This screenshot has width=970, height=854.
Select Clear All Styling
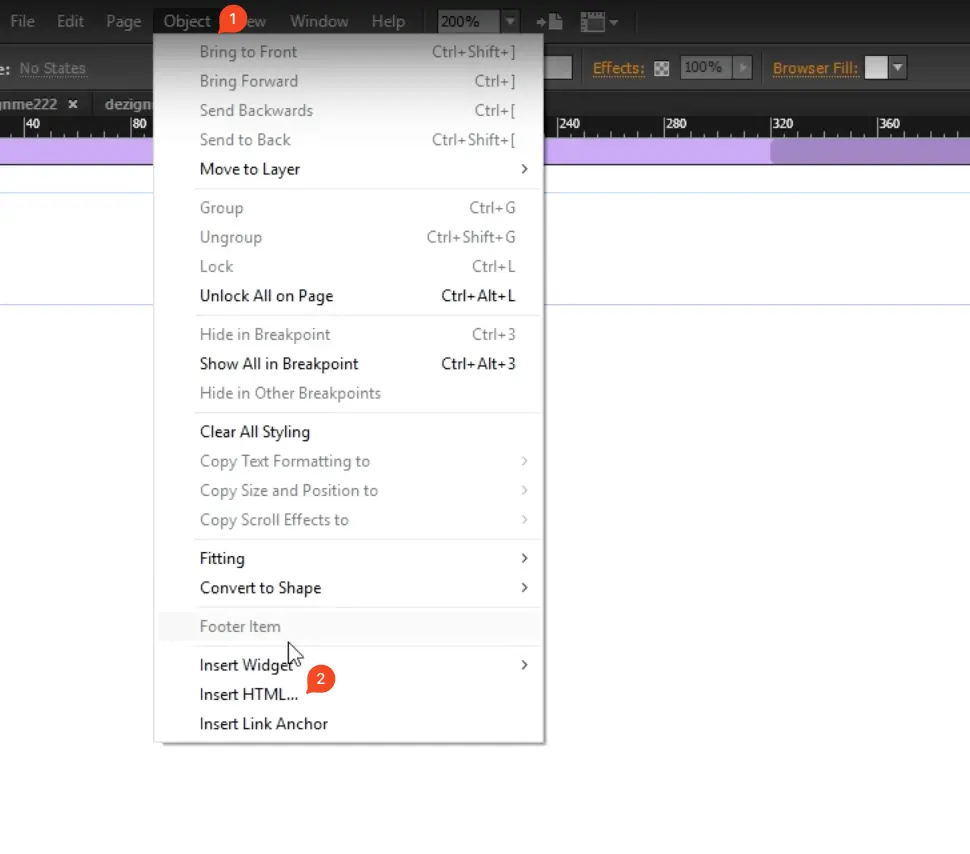(x=255, y=432)
